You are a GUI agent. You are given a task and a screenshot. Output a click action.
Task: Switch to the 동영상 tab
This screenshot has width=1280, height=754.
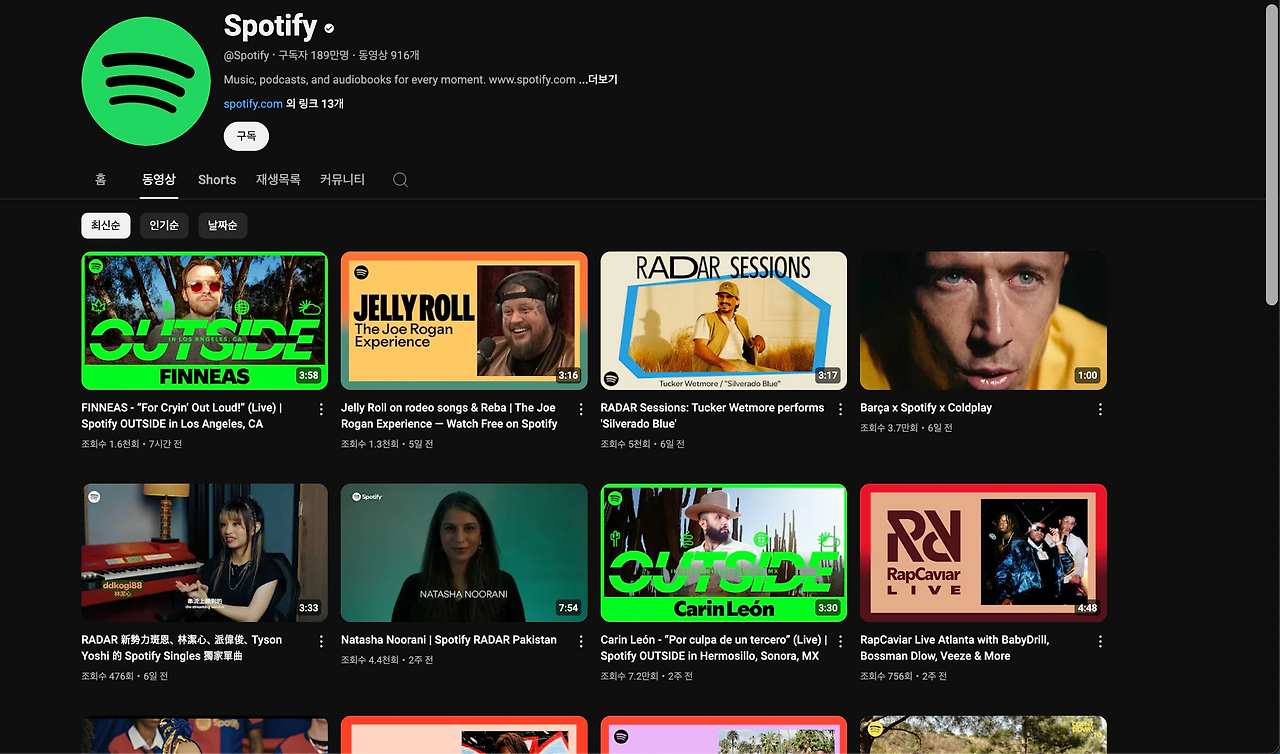158,180
